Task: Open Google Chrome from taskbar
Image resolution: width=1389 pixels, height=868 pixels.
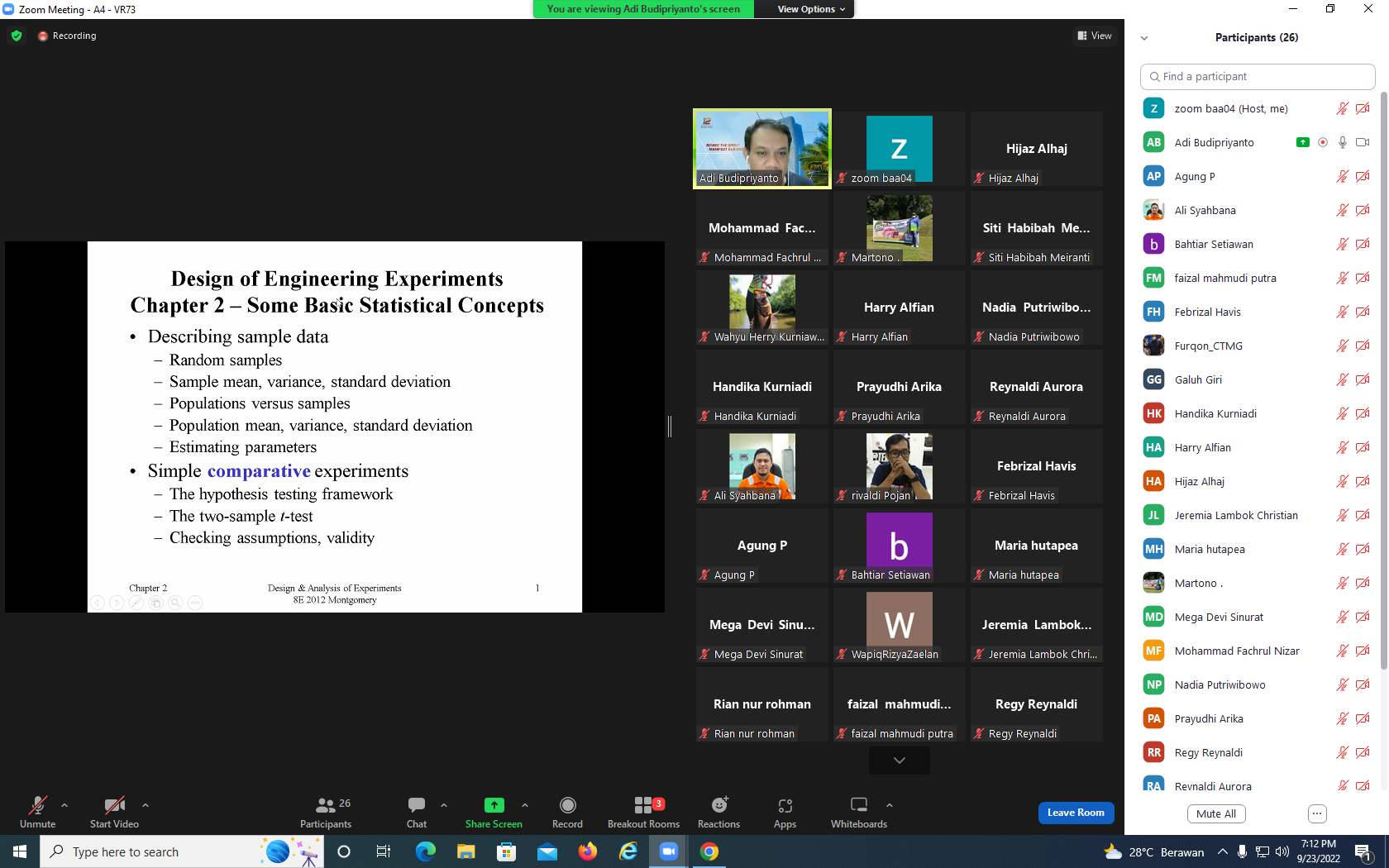Action: pyautogui.click(x=709, y=851)
